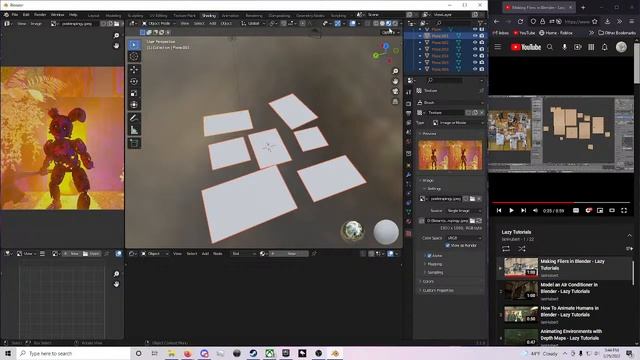Expand the Sampling section

tap(434, 272)
